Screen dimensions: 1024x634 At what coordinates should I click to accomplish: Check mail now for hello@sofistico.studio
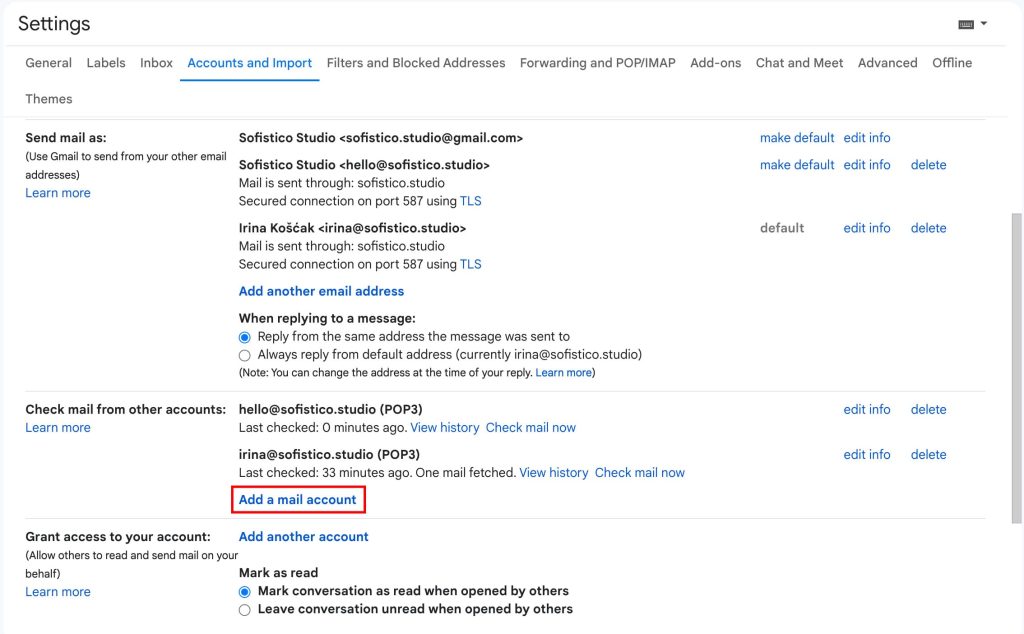530,427
